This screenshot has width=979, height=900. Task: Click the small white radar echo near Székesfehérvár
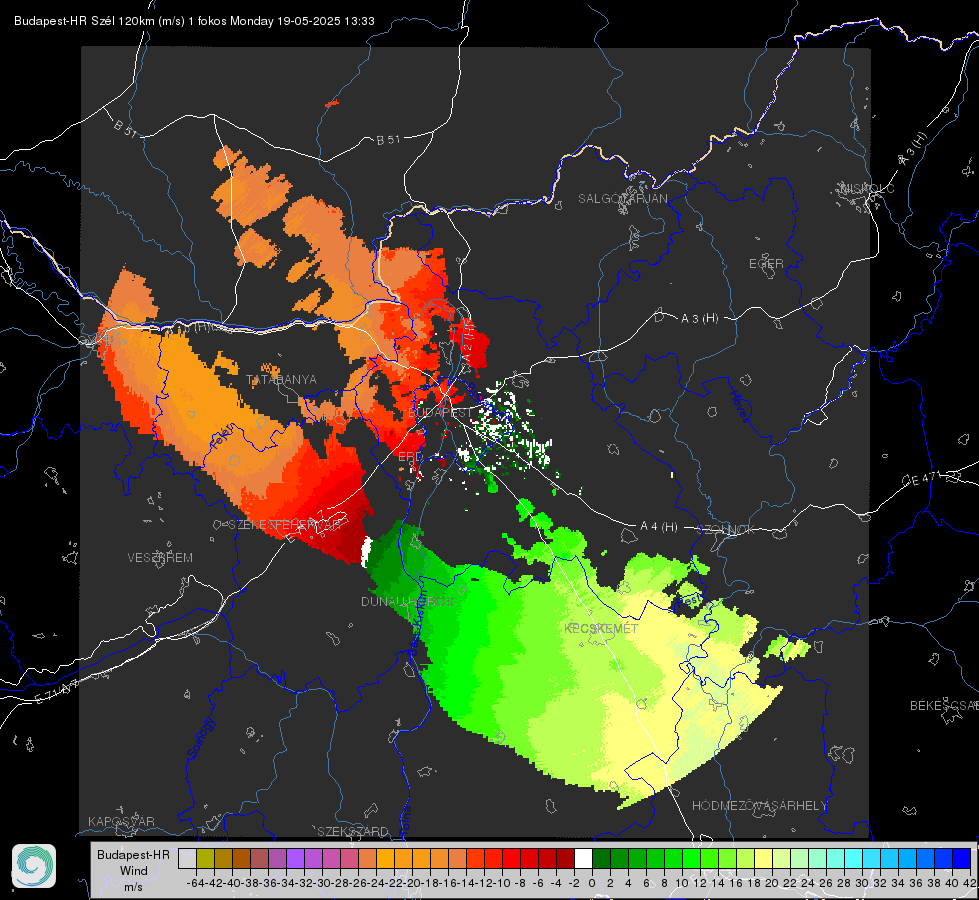[x=367, y=552]
